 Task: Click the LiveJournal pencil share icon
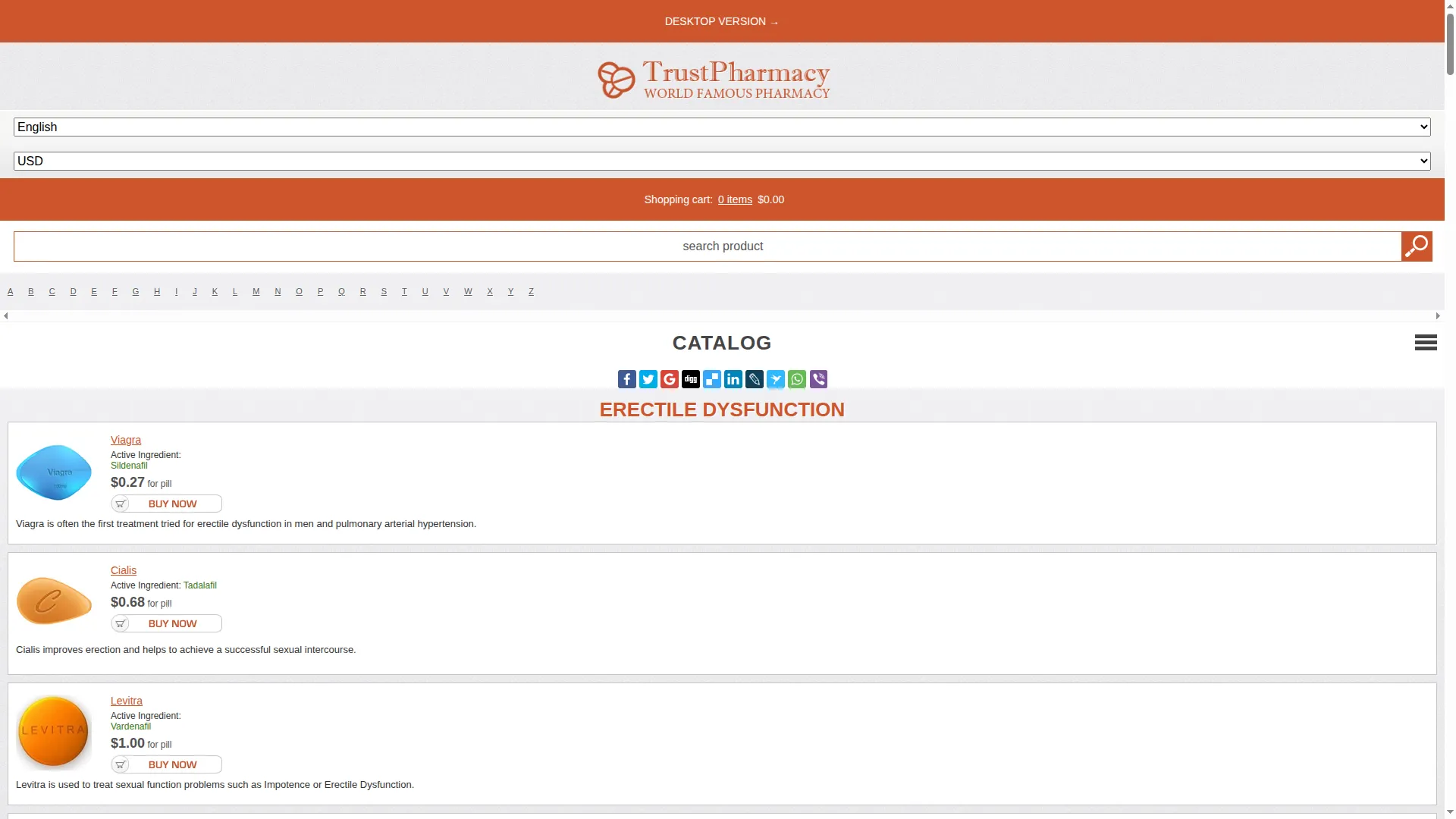tap(755, 379)
